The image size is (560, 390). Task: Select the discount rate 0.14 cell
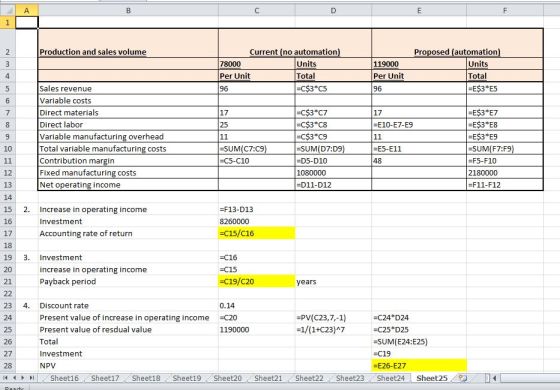pyautogui.click(x=257, y=306)
